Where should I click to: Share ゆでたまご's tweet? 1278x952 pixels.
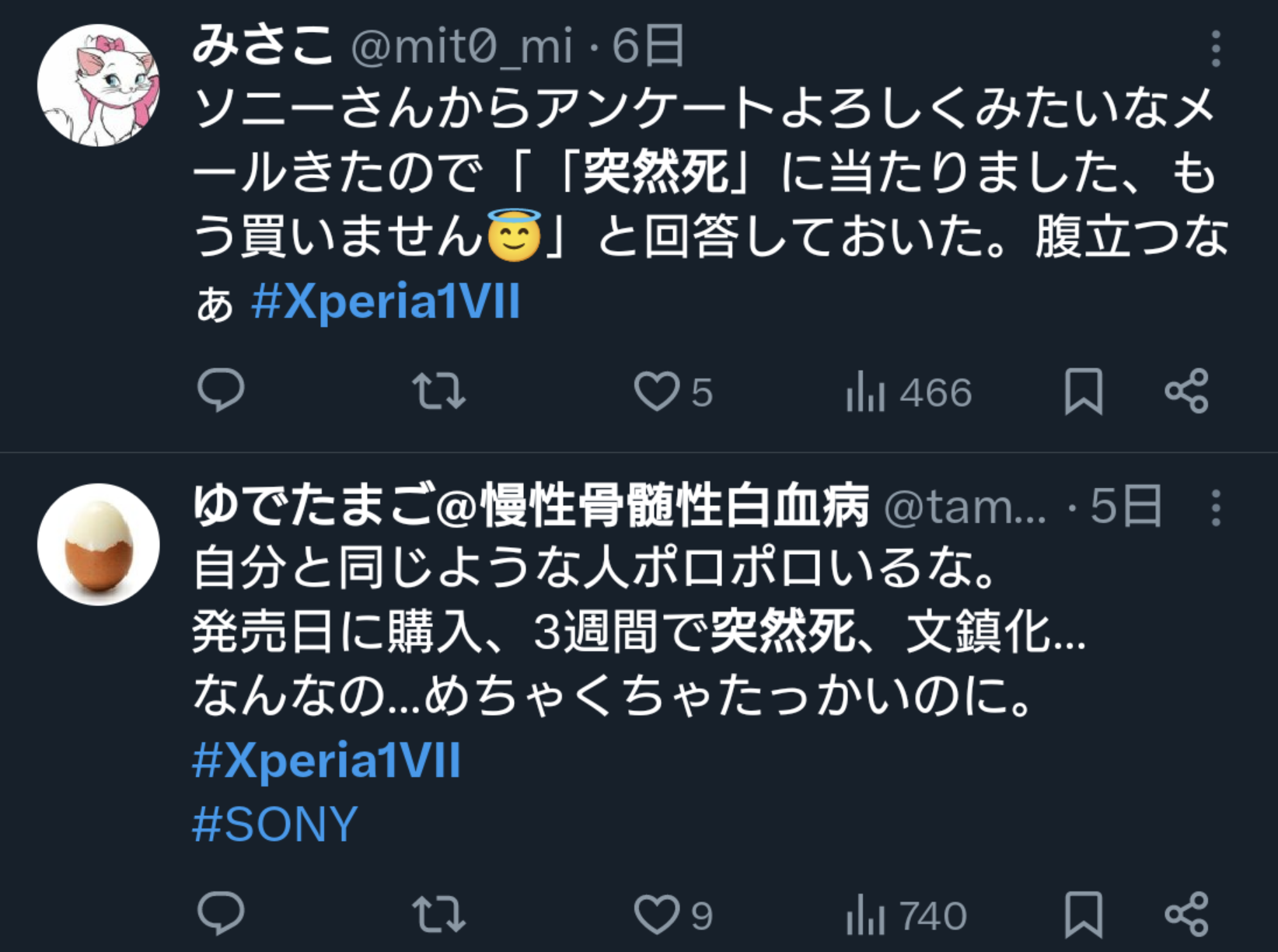pyautogui.click(x=1186, y=915)
